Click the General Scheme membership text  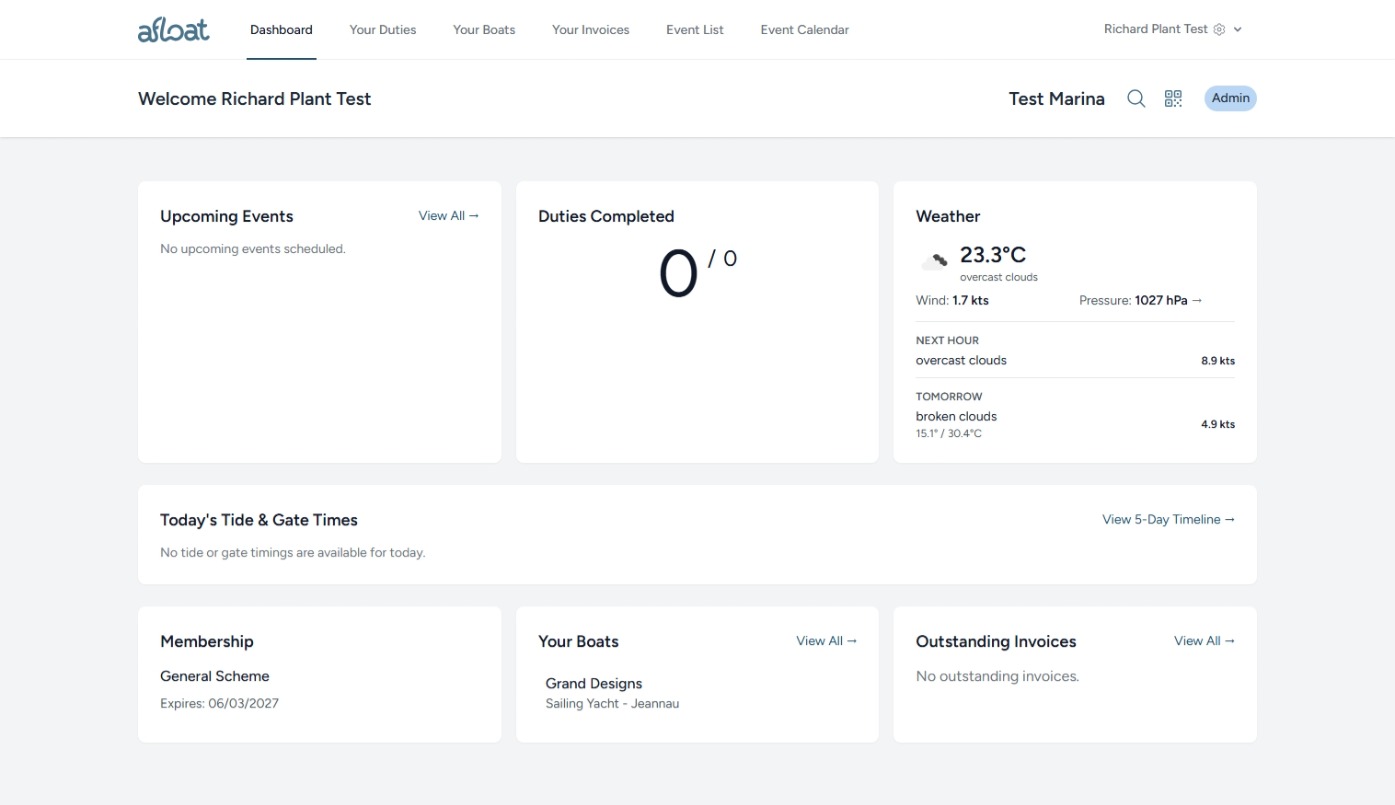(x=215, y=676)
